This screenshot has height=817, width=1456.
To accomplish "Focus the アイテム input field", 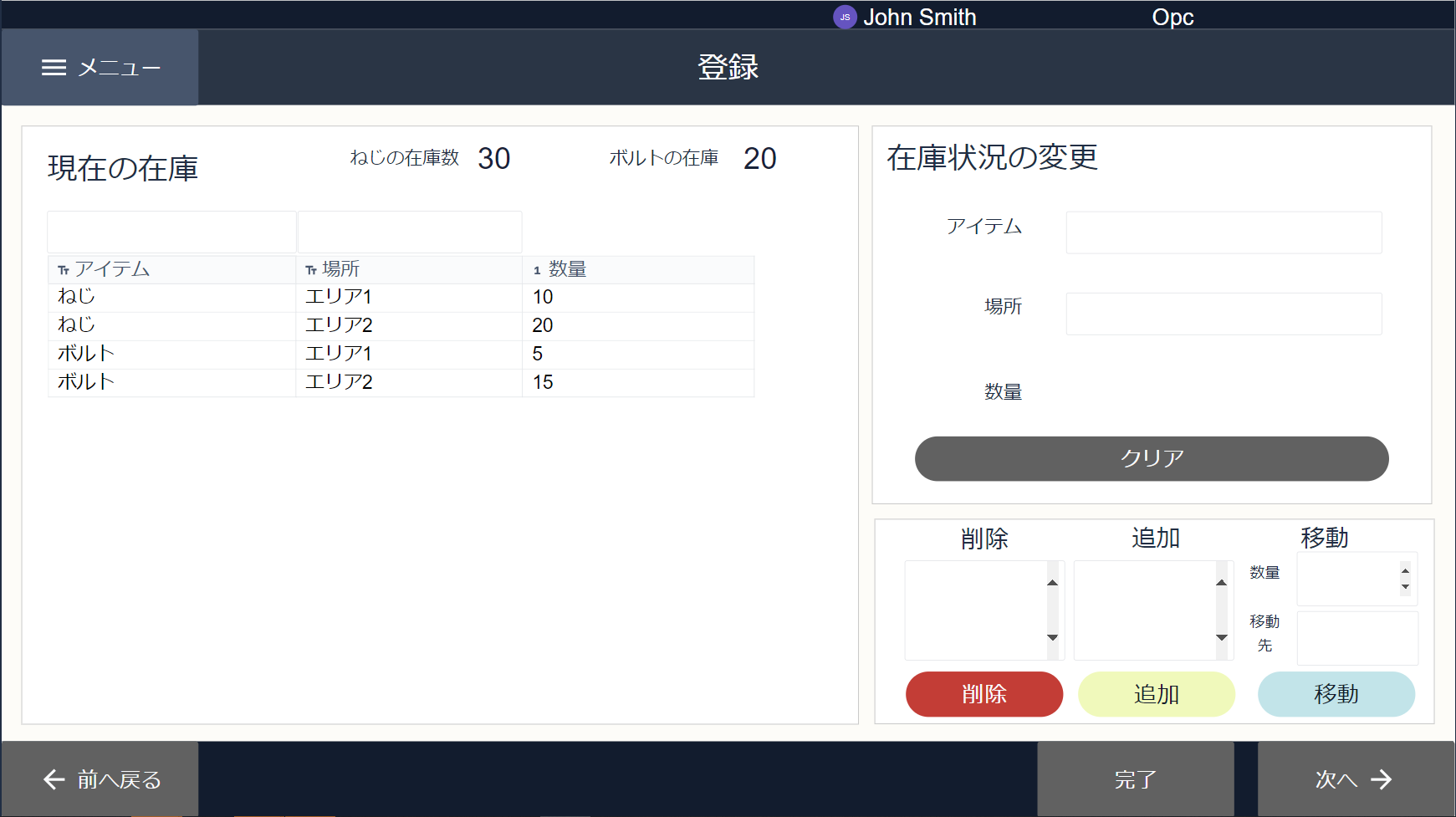I will (x=1224, y=232).
